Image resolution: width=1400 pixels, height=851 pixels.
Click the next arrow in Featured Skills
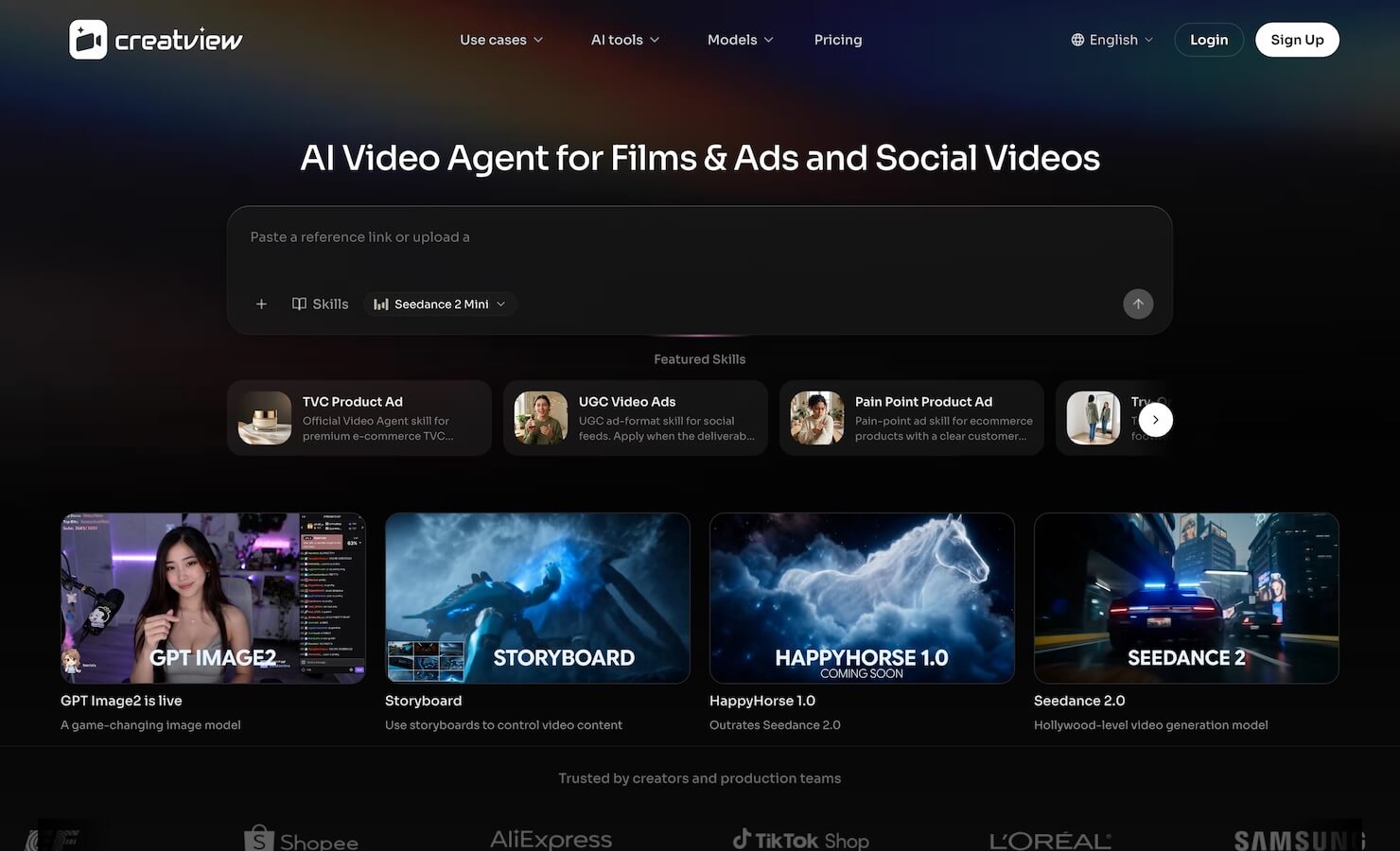point(1155,419)
